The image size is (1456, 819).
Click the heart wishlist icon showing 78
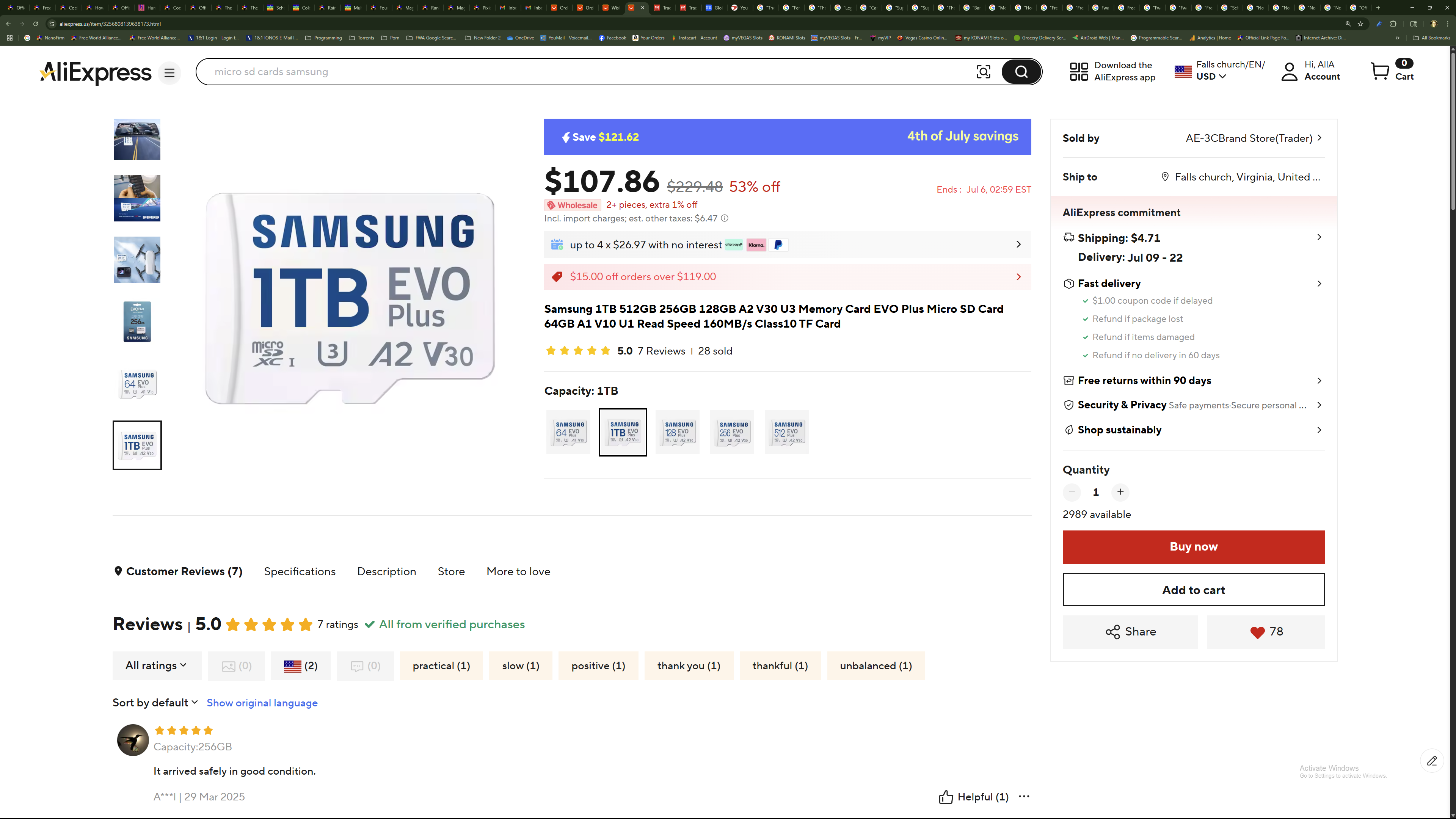click(x=1257, y=632)
